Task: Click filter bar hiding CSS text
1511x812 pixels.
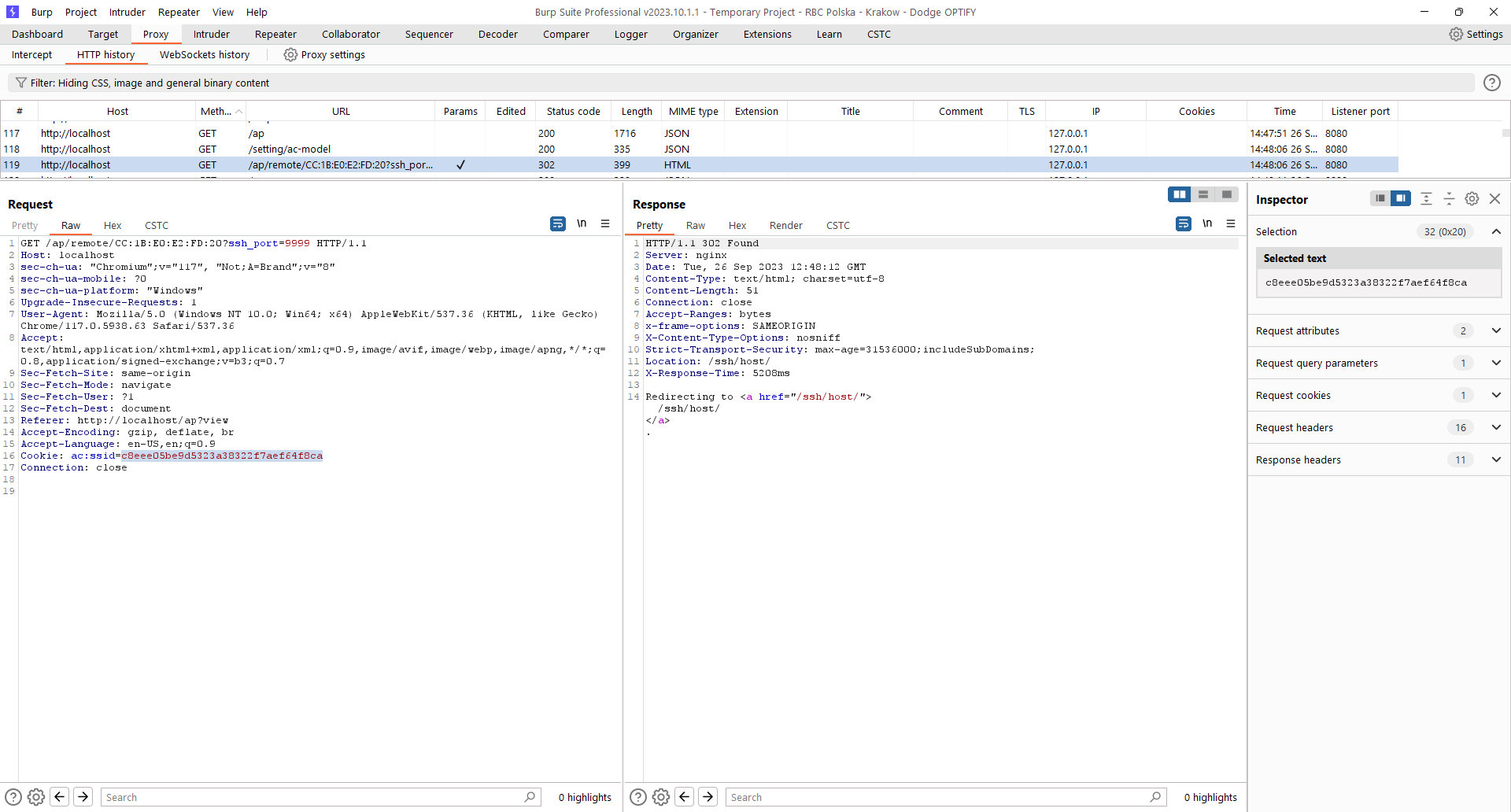Action: coord(150,83)
